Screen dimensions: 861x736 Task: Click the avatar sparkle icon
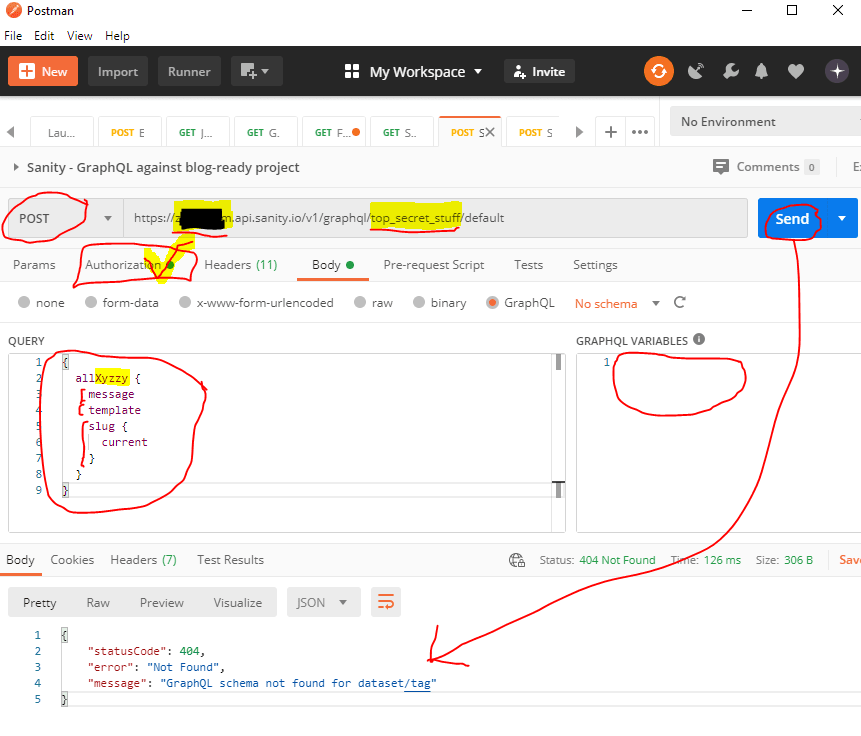(x=836, y=71)
